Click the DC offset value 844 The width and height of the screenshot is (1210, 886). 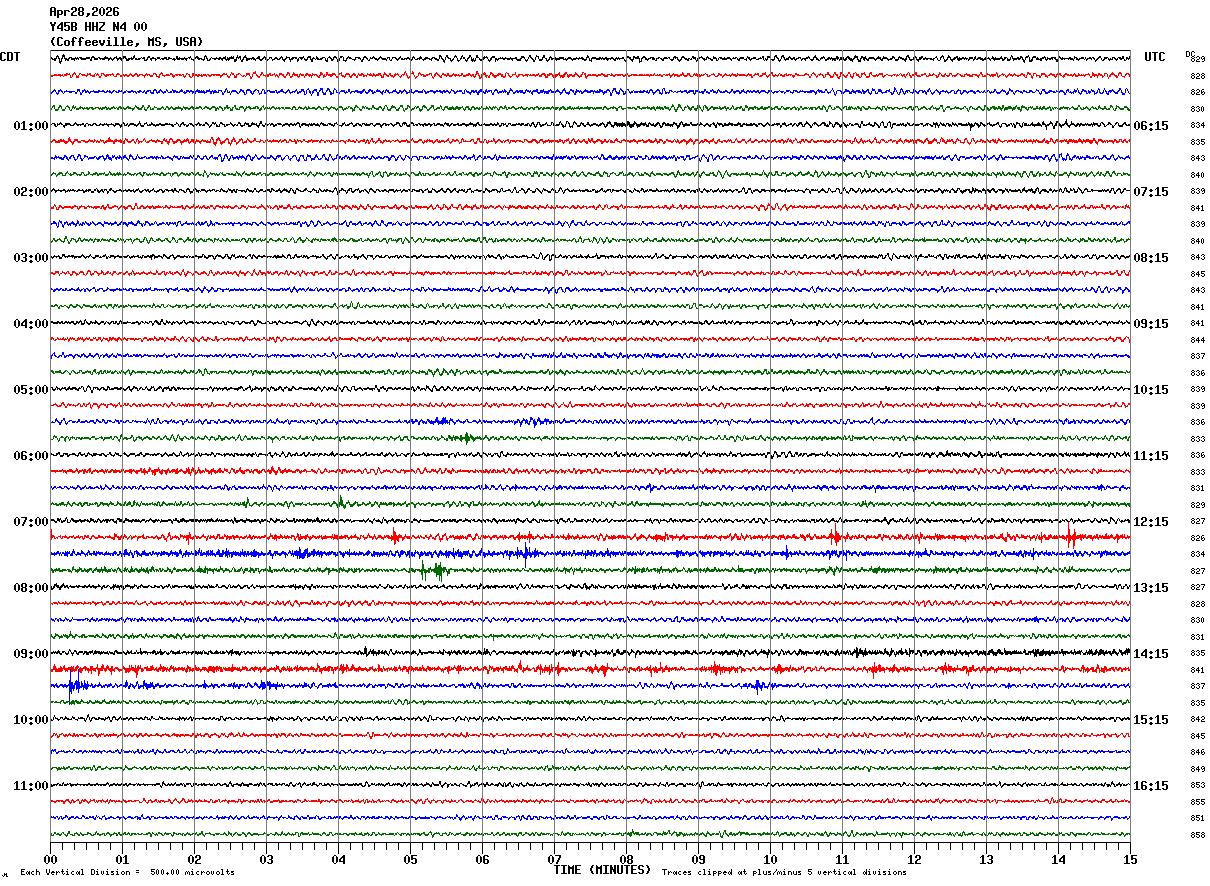pyautogui.click(x=1197, y=340)
